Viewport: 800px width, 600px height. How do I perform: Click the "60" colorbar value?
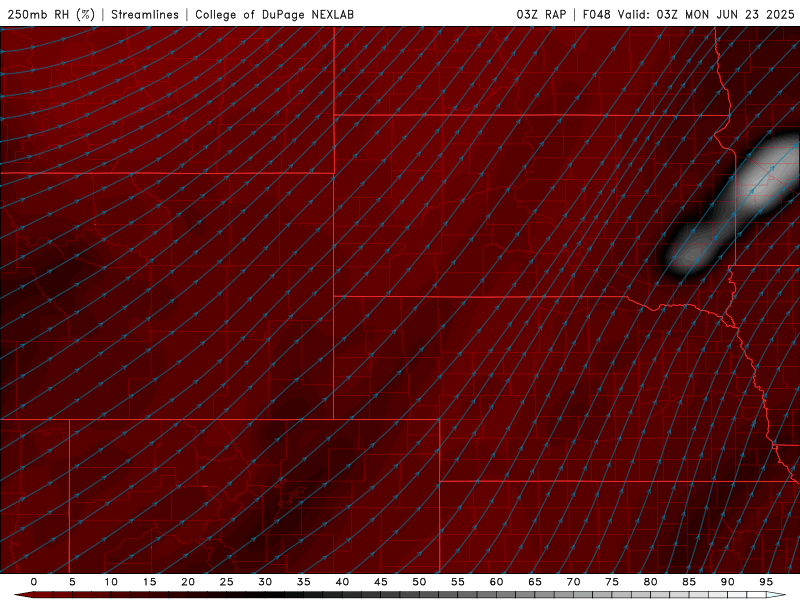[496, 582]
